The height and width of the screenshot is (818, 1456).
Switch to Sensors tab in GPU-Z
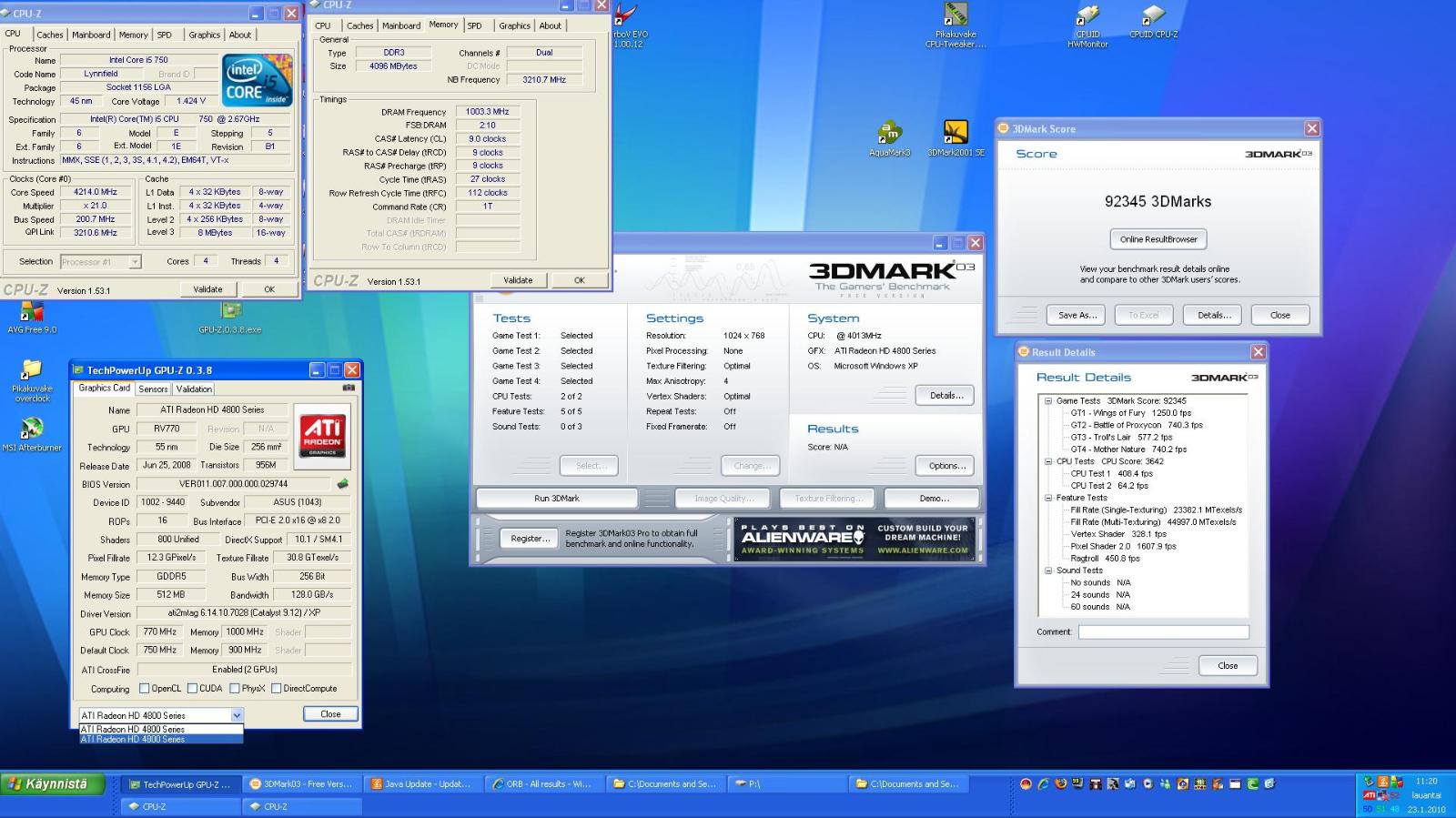point(153,389)
